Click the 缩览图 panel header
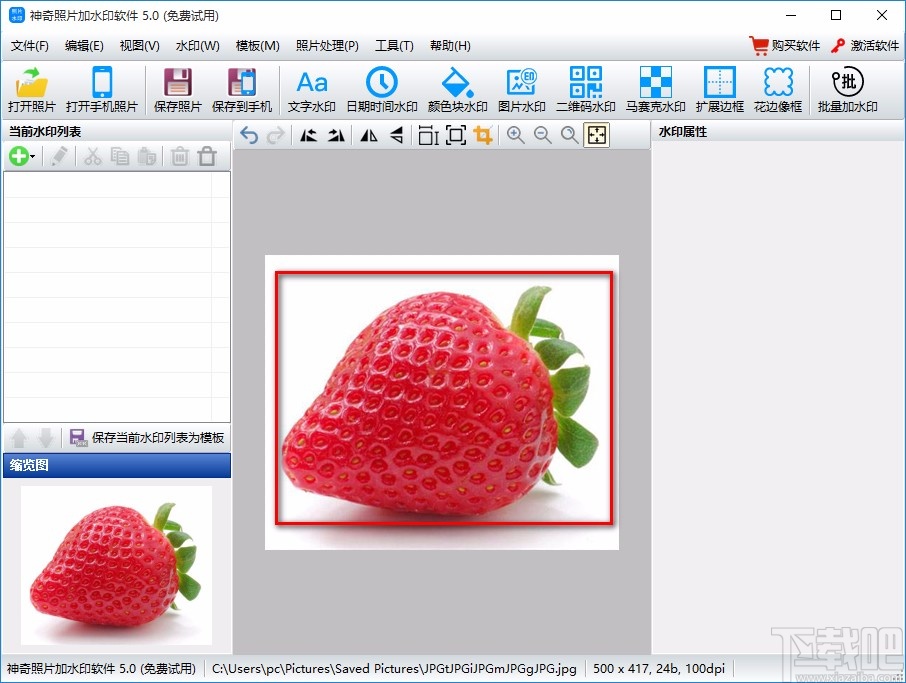This screenshot has width=906, height=683. coord(117,465)
